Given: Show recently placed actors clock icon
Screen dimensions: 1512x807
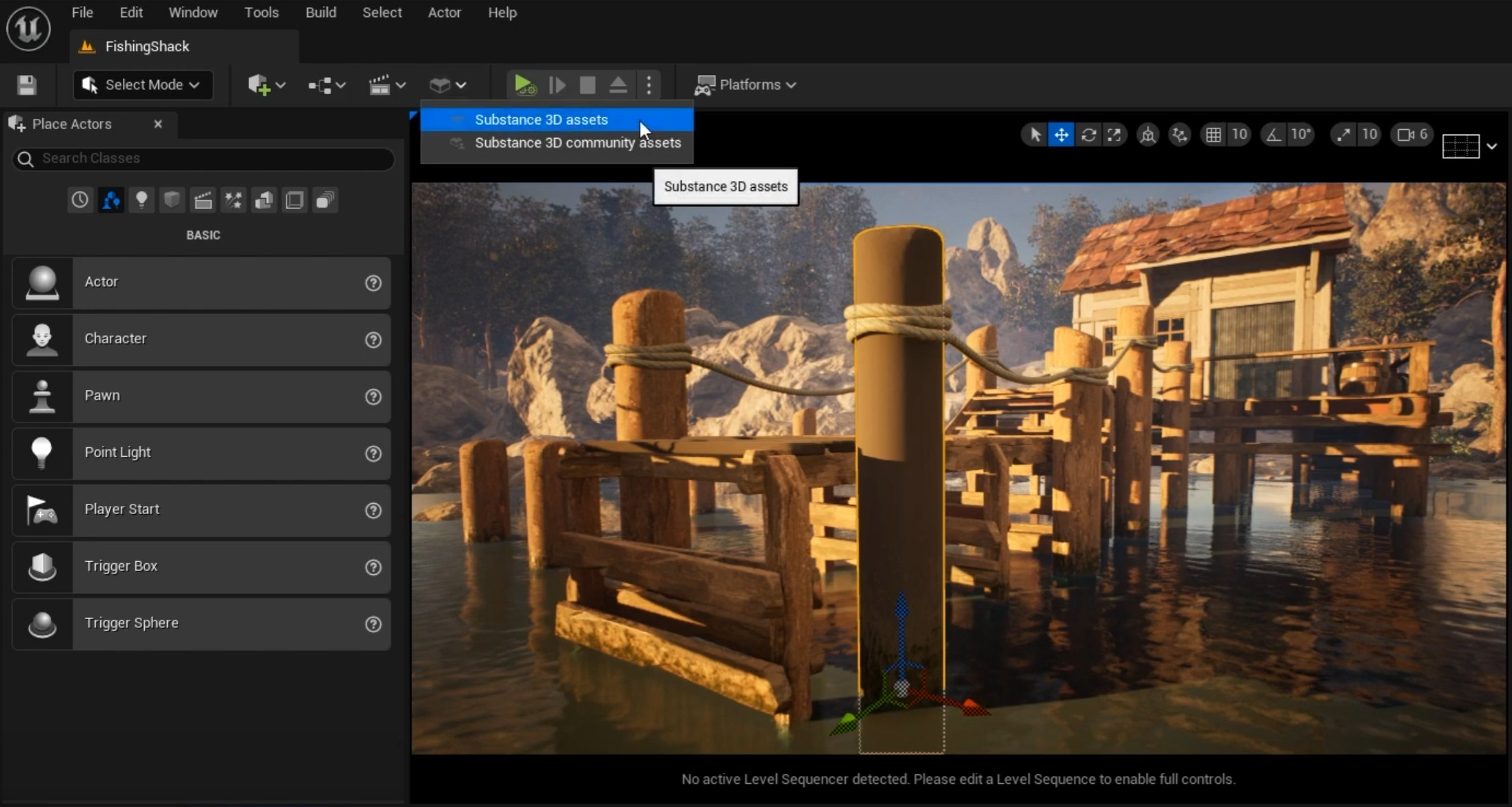Looking at the screenshot, I should tap(80, 200).
